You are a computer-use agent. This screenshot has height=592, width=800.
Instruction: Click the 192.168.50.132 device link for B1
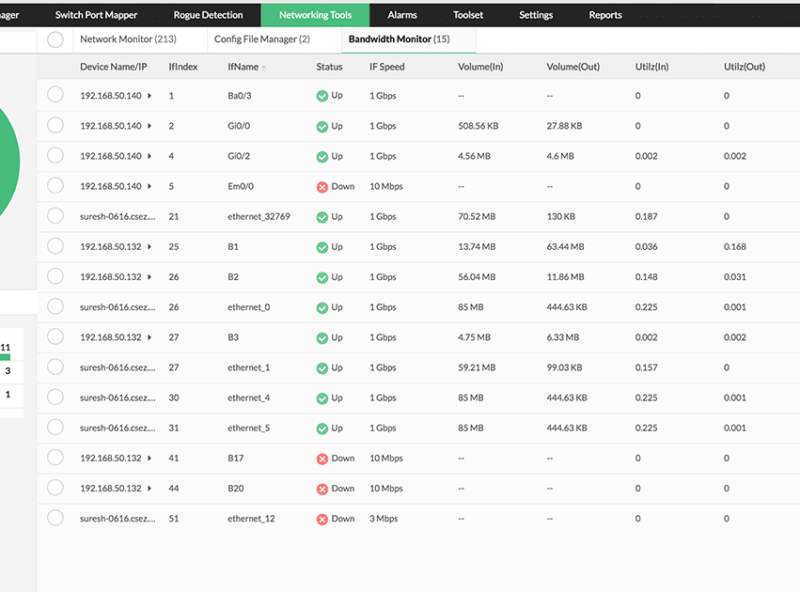pos(110,247)
